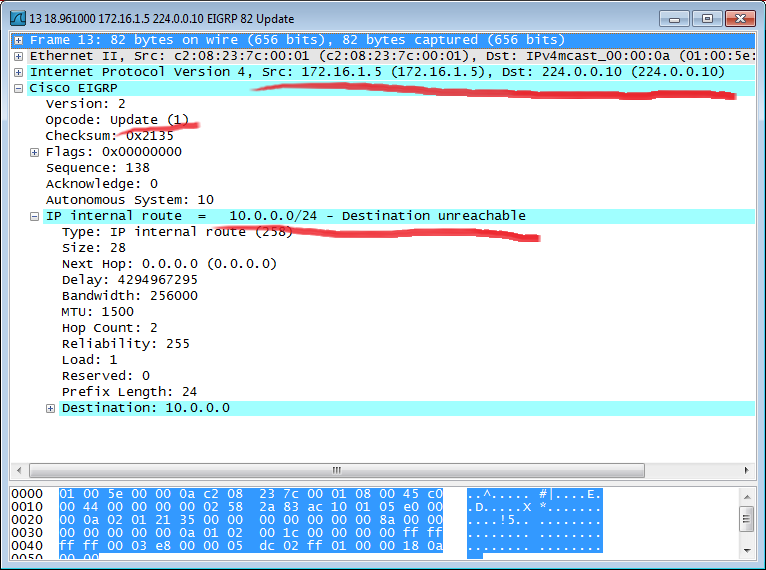Select Size: 28 field
This screenshot has height=570, width=766.
tap(94, 248)
